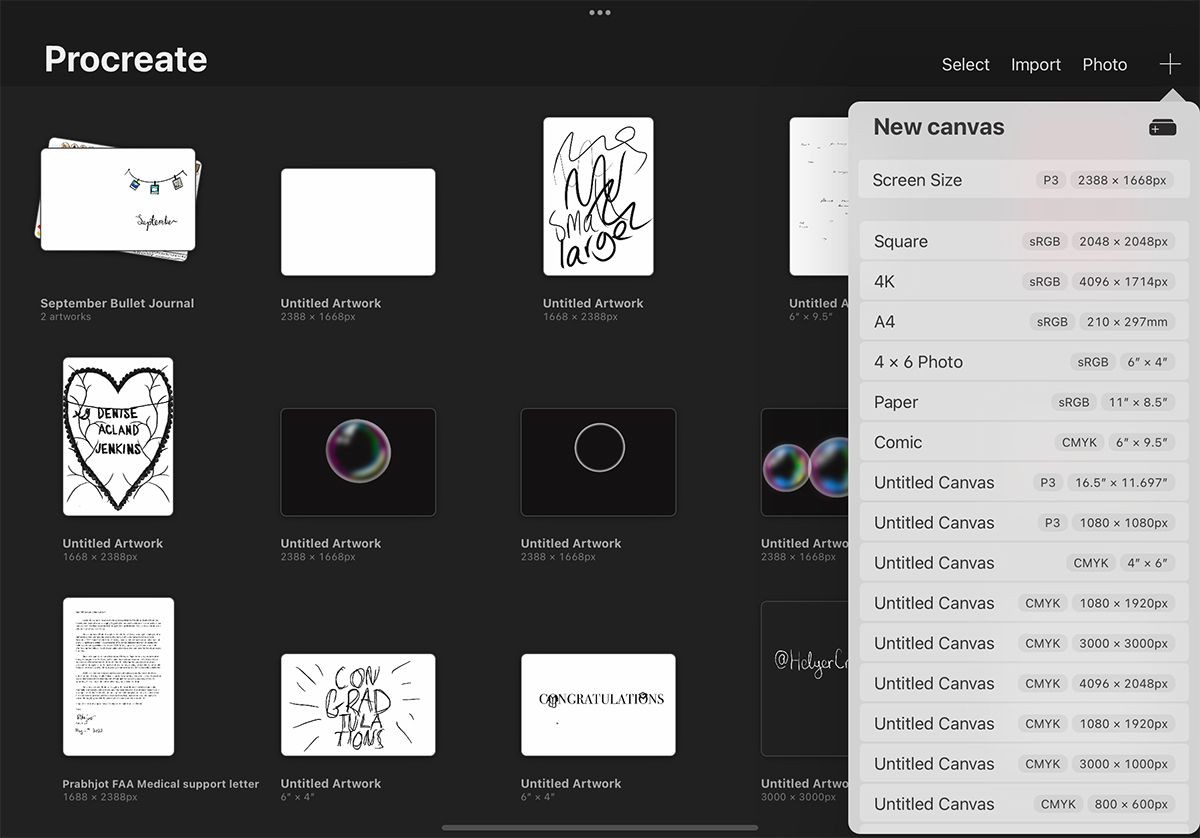Choose the A4 canvas preset
Image resolution: width=1200 pixels, height=838 pixels.
[x=1024, y=321]
